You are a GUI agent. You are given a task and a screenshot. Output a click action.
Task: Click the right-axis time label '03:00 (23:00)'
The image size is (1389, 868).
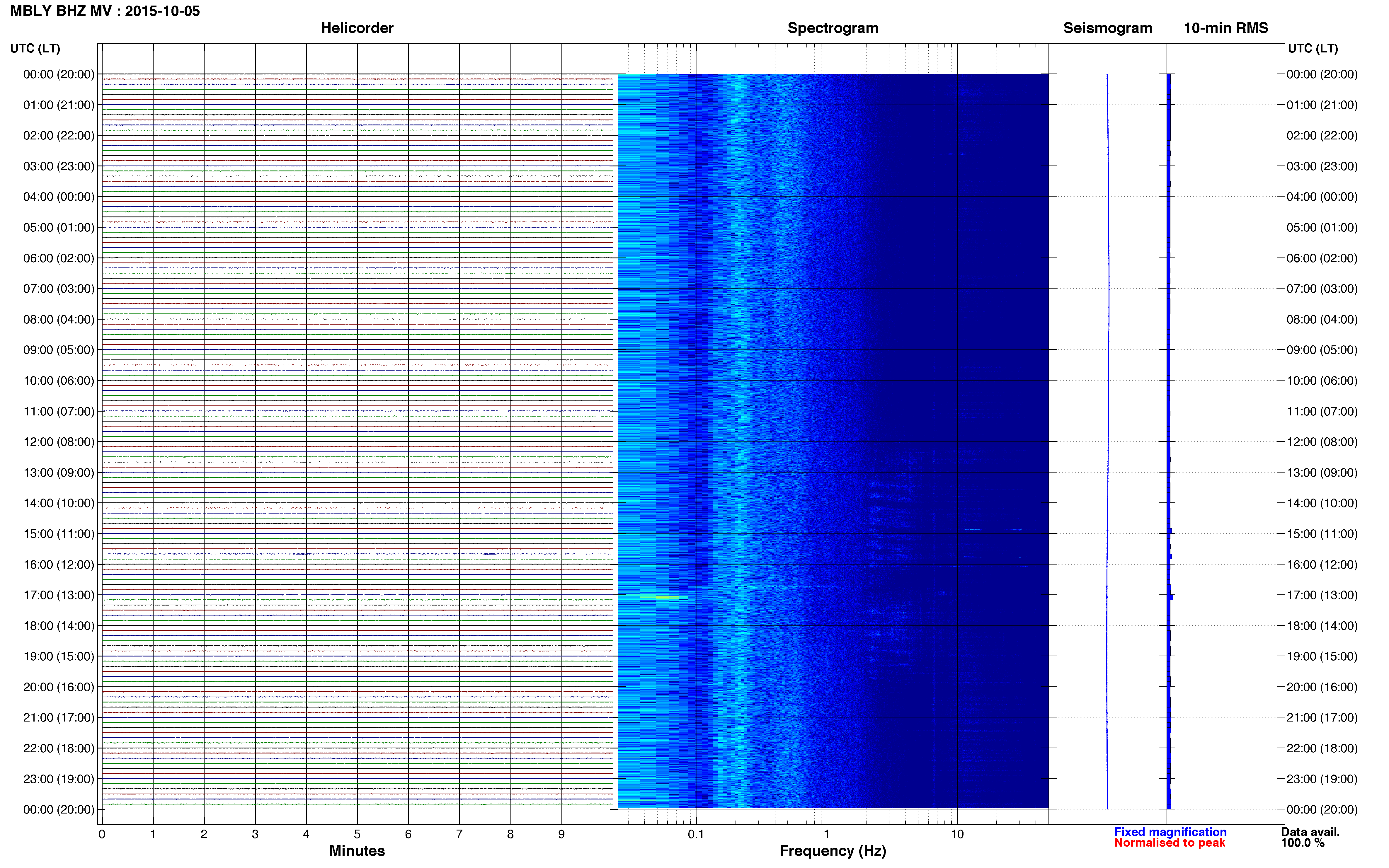[1322, 166]
